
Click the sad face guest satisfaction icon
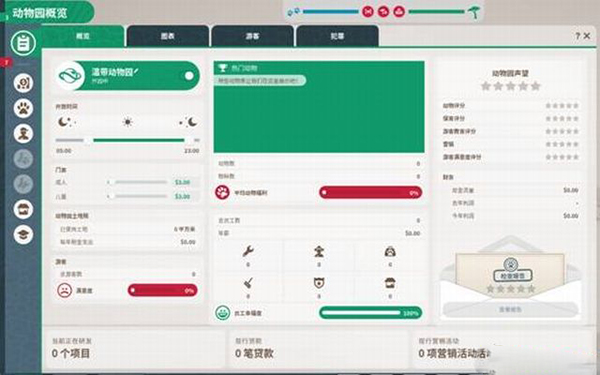click(x=65, y=290)
